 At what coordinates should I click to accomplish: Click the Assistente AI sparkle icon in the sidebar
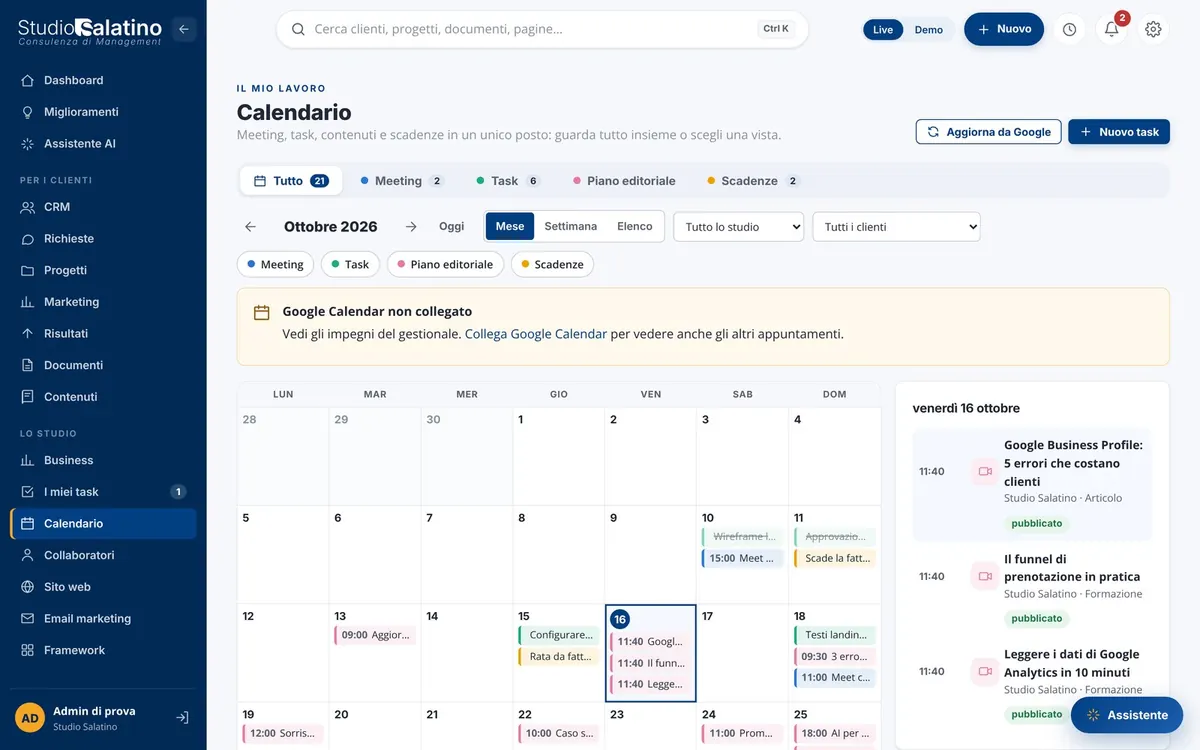click(27, 144)
